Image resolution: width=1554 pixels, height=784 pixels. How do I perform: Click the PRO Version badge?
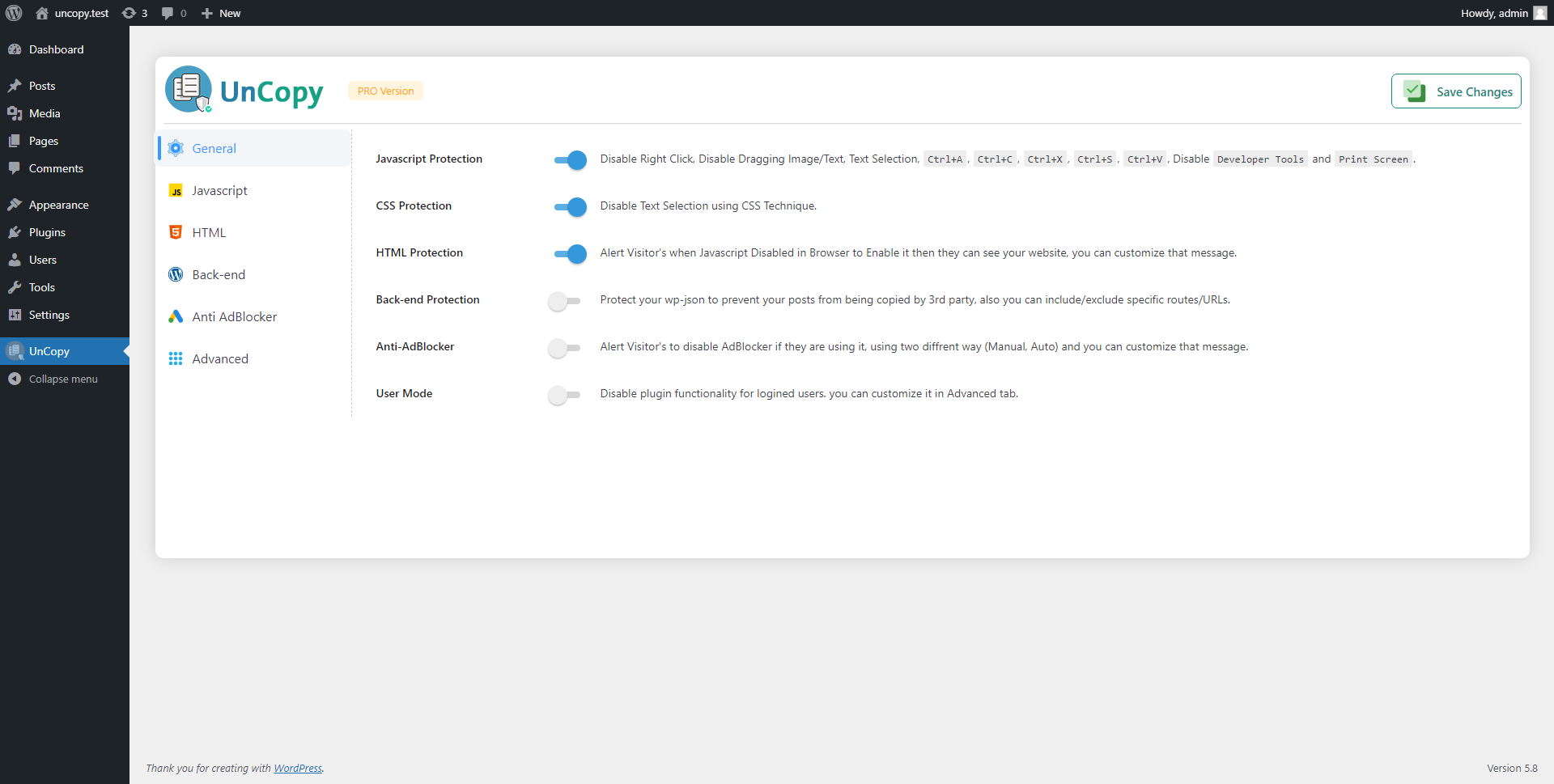(x=385, y=91)
